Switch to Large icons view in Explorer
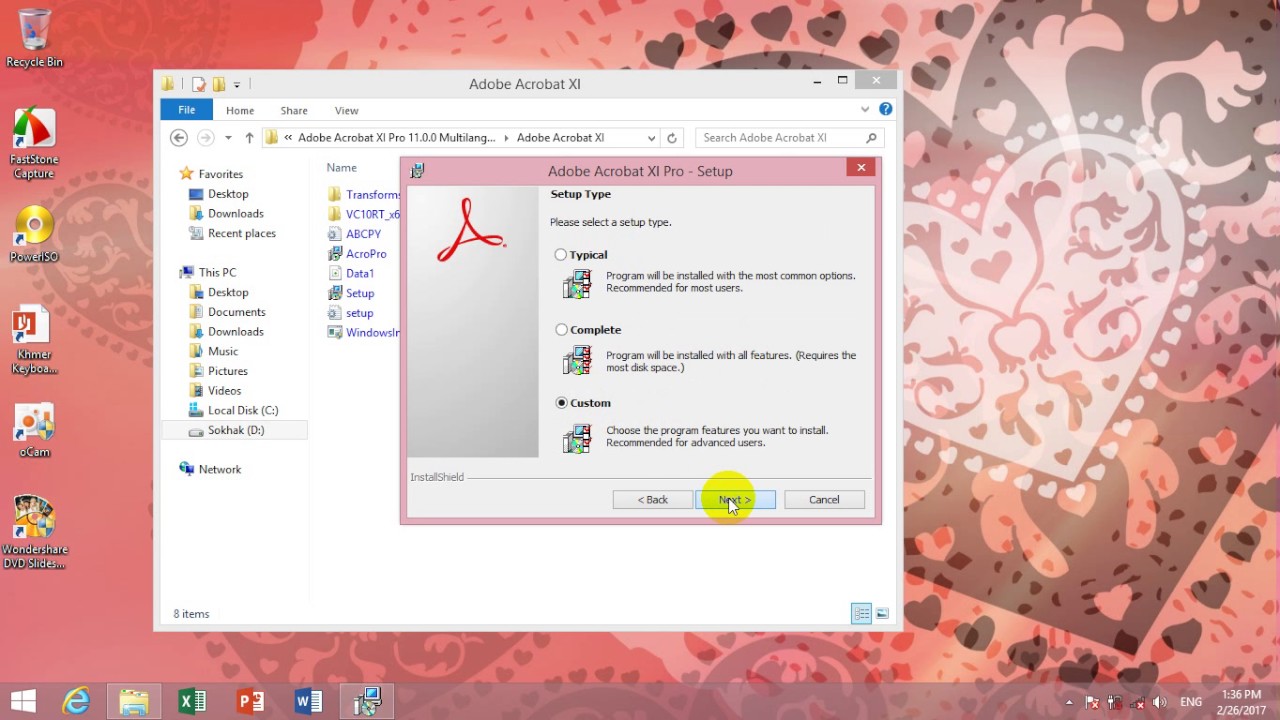Viewport: 1280px width, 720px height. 882,614
